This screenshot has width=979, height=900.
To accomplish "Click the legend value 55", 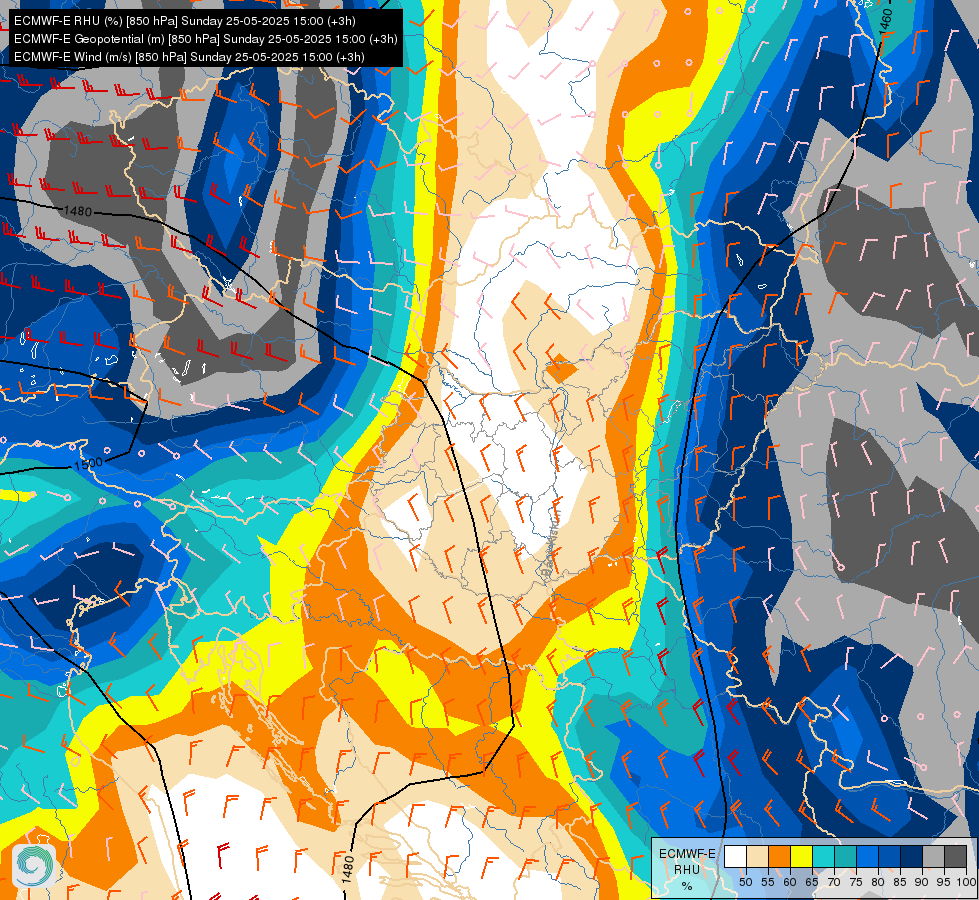I will (768, 882).
